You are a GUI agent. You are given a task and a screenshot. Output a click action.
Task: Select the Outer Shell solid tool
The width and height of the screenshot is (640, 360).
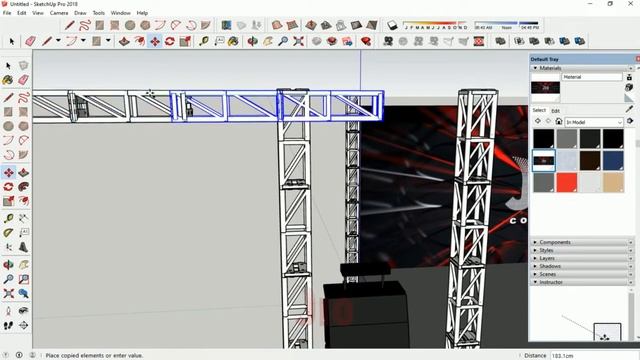click(500, 41)
